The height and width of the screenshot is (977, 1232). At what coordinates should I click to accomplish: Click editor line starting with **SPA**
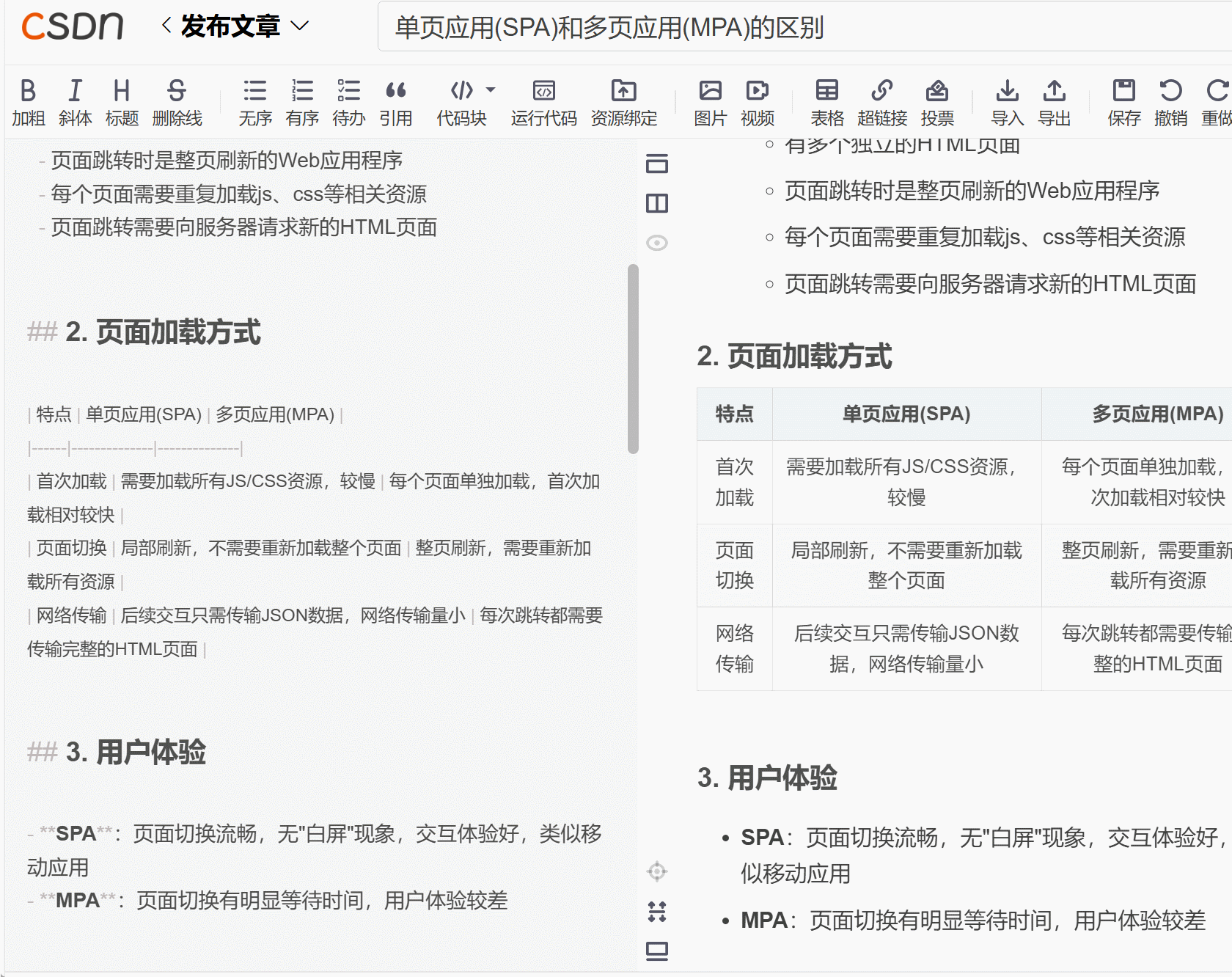(315, 850)
